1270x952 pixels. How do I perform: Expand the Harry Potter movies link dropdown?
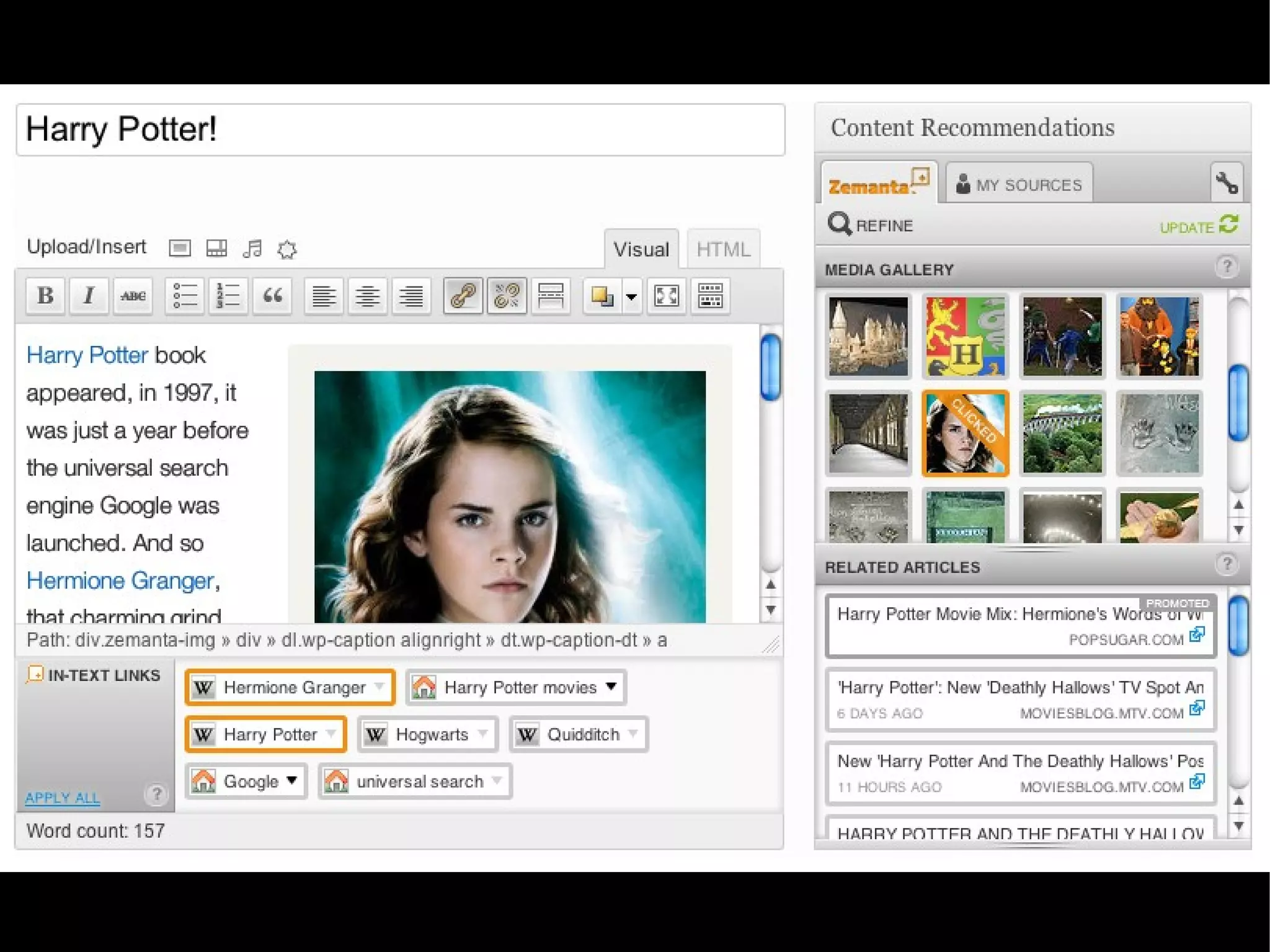(611, 687)
